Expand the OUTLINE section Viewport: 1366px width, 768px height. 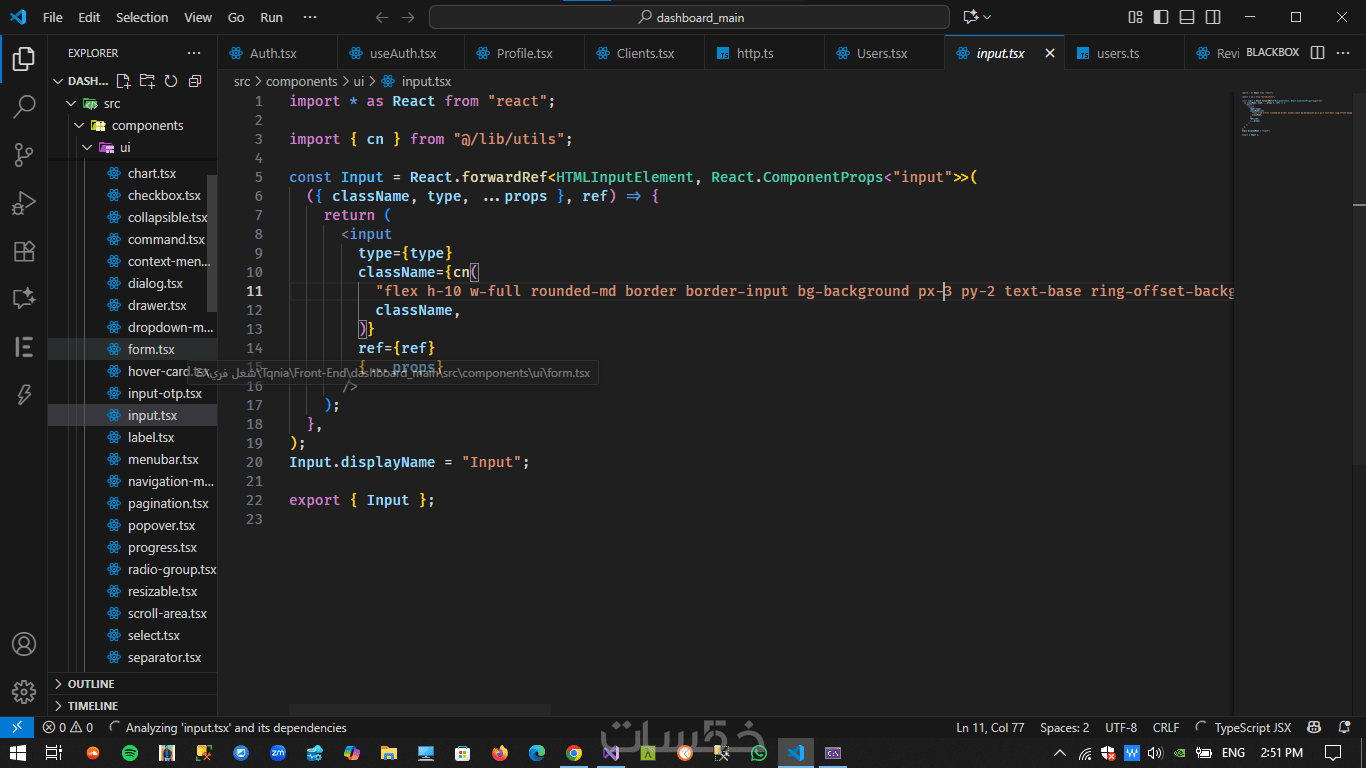click(90, 684)
